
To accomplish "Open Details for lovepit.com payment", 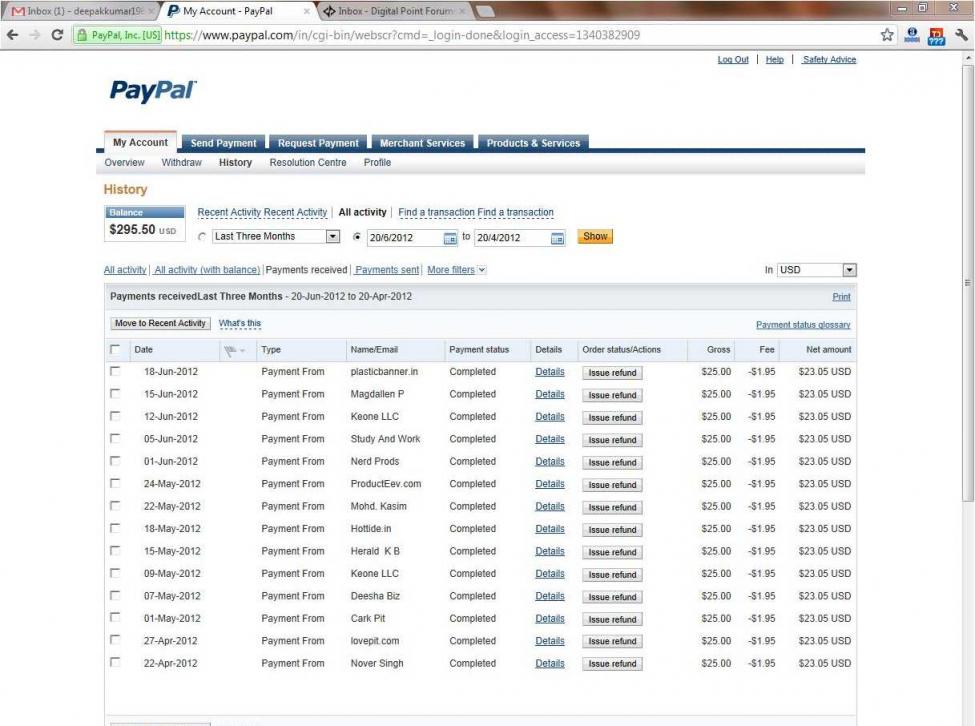I will [550, 641].
